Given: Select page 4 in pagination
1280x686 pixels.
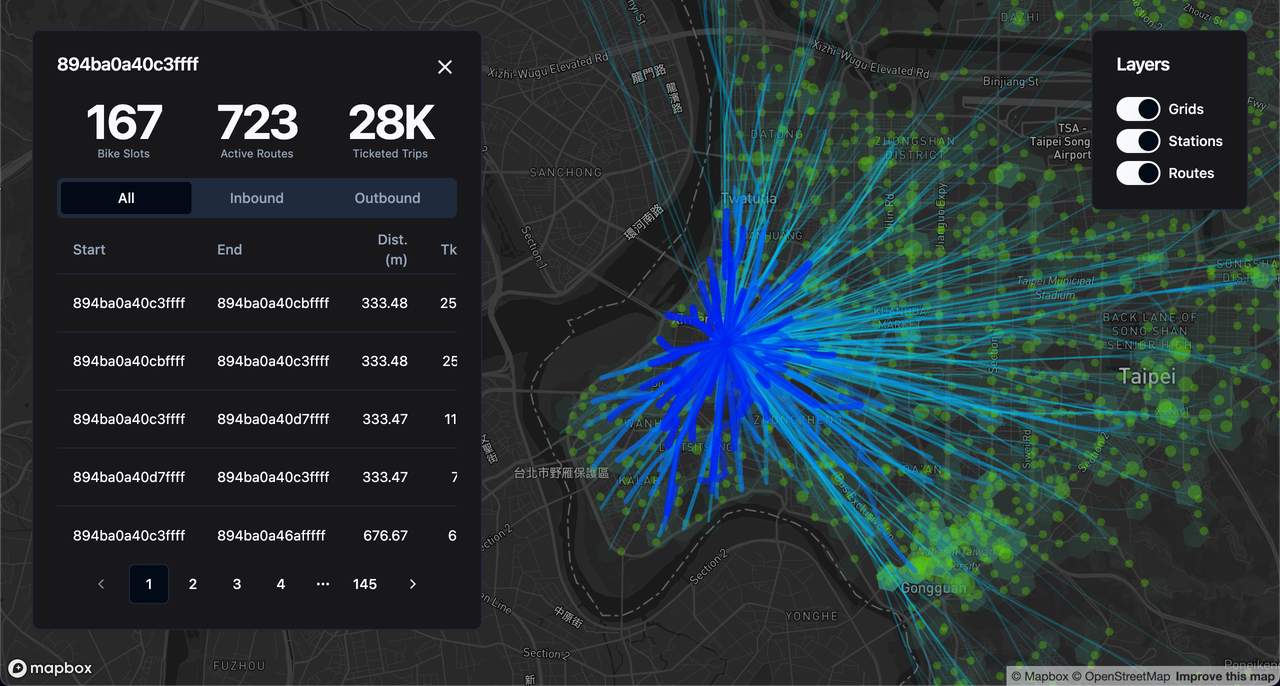Looking at the screenshot, I should pos(281,584).
